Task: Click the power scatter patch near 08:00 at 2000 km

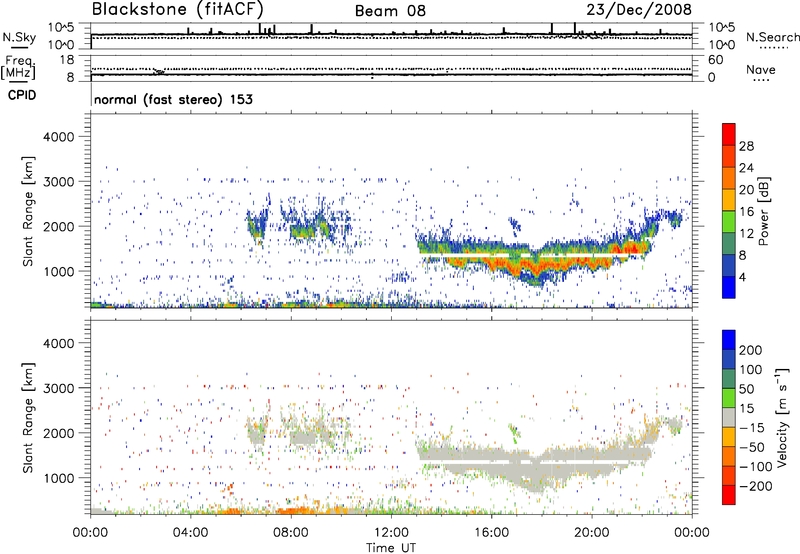Action: click(x=305, y=230)
